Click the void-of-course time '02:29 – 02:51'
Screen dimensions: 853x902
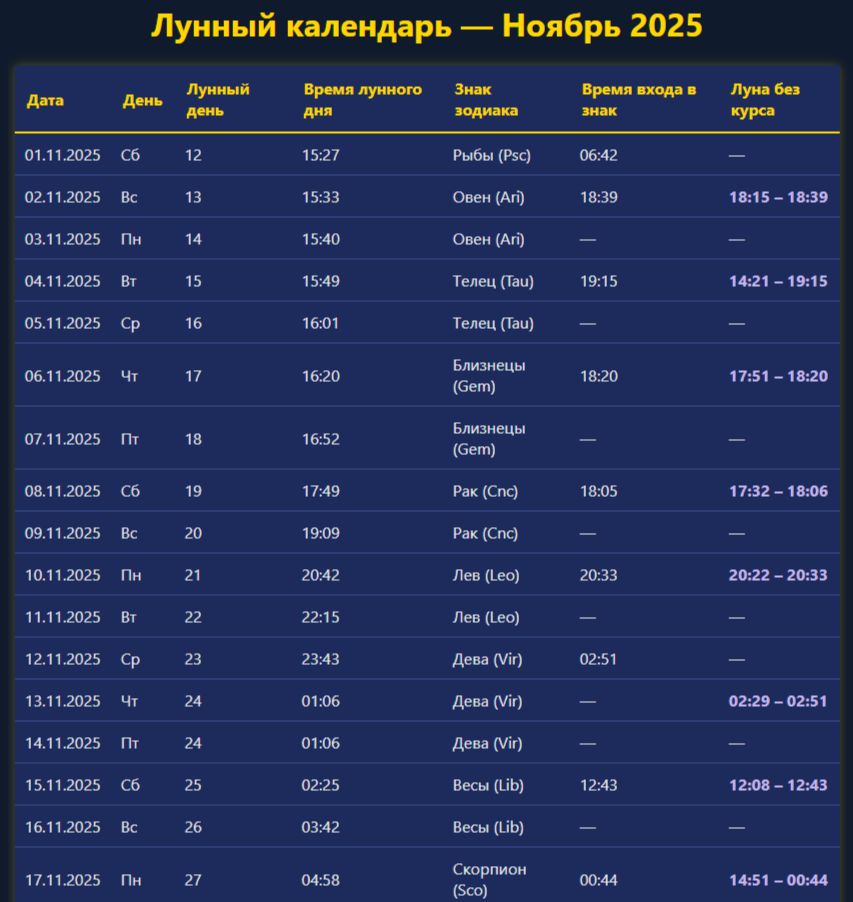[x=778, y=701]
